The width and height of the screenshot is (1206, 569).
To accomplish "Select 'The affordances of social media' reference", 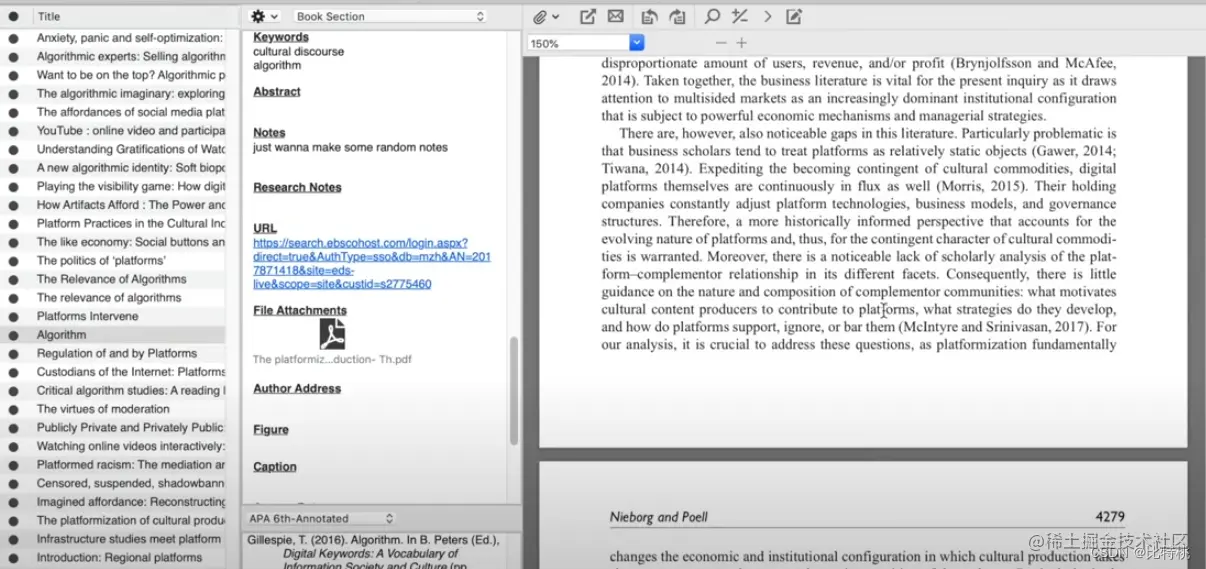I will (131, 112).
